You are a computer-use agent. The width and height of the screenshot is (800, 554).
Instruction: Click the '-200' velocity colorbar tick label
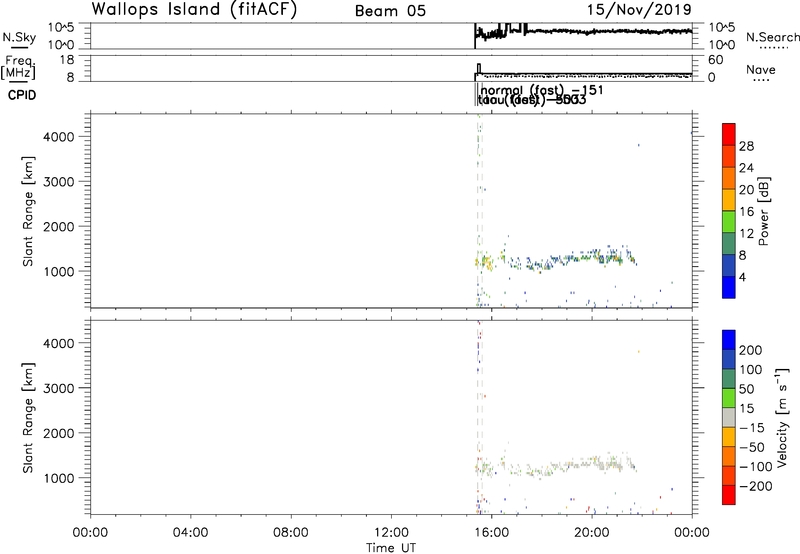coord(756,486)
